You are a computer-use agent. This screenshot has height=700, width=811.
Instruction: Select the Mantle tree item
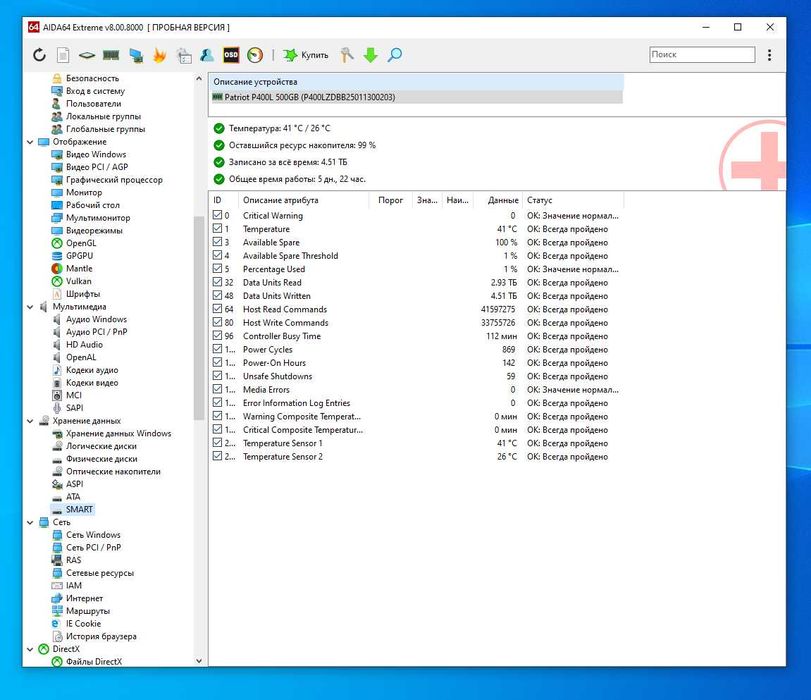(79, 269)
